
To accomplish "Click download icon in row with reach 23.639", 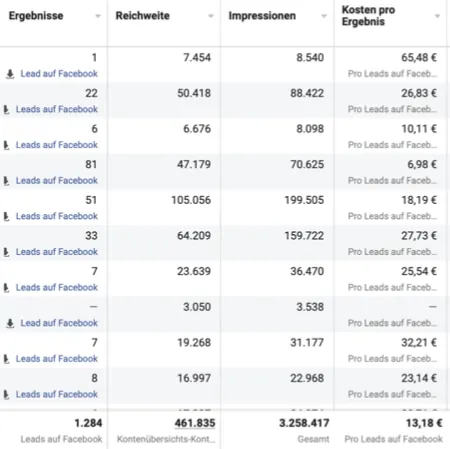I will coord(6,288).
